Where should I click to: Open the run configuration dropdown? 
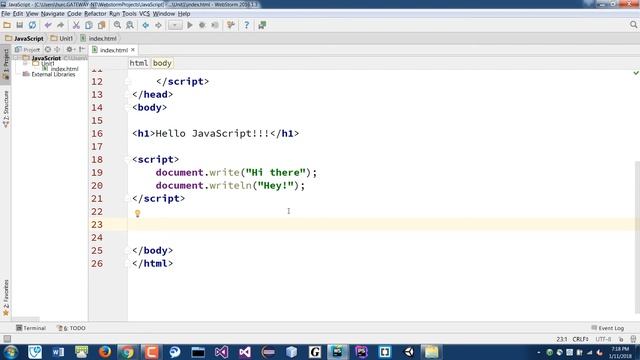175,25
